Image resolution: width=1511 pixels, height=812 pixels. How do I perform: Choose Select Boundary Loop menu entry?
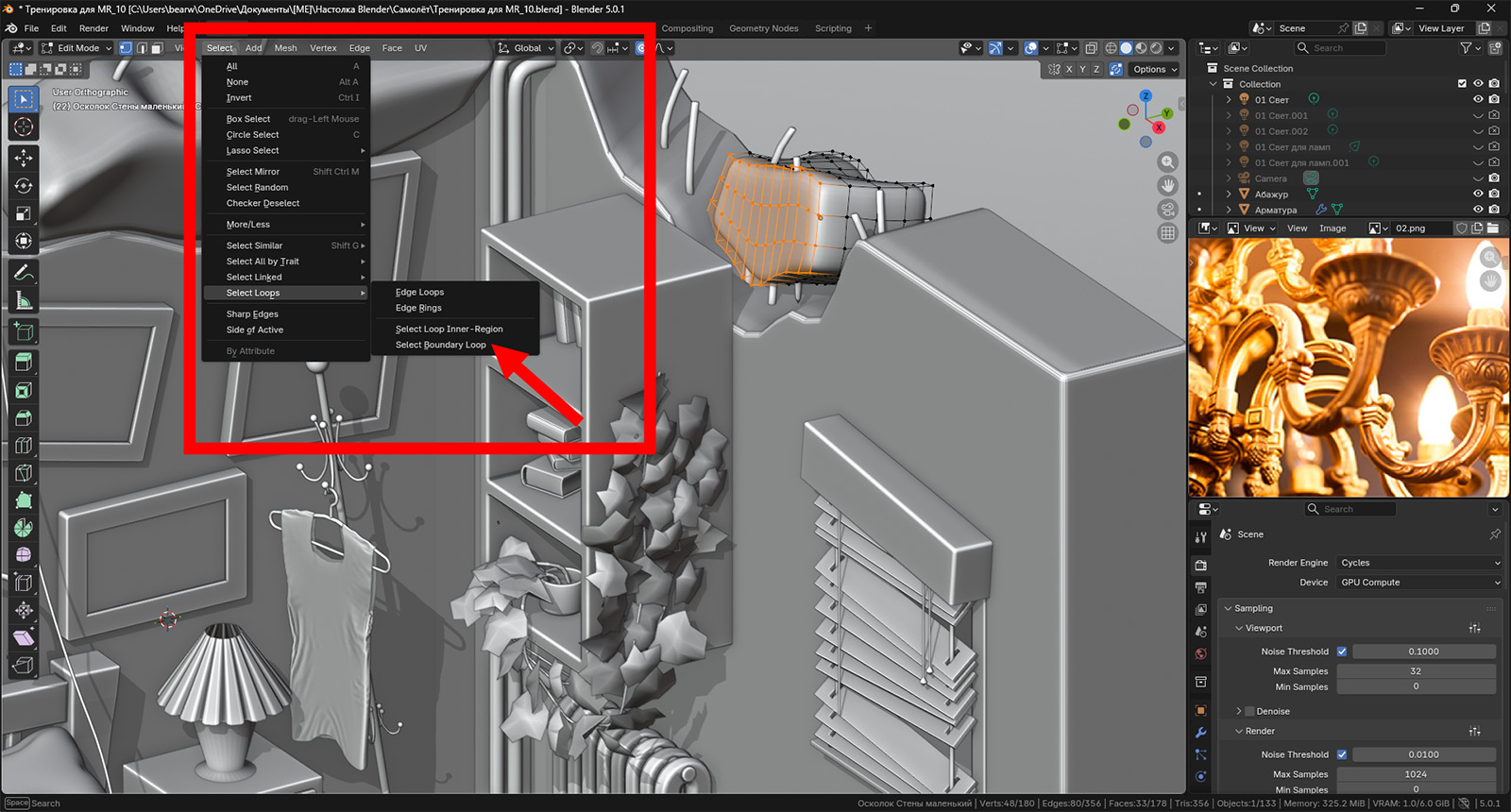pyautogui.click(x=441, y=346)
